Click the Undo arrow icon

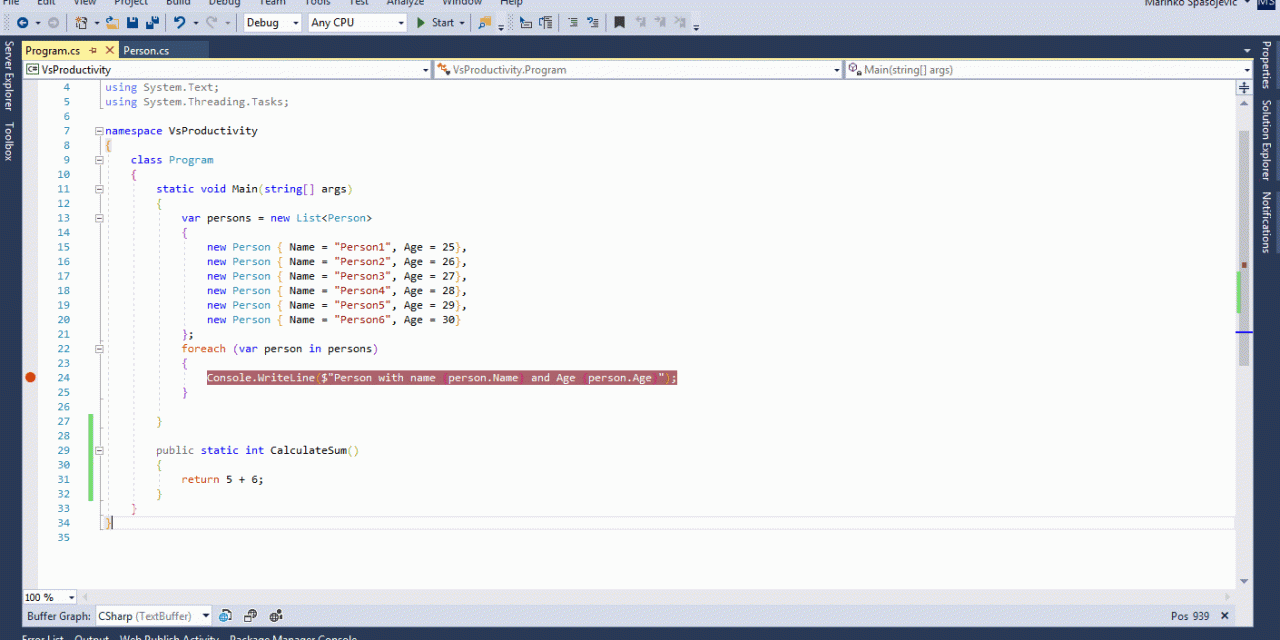(180, 22)
